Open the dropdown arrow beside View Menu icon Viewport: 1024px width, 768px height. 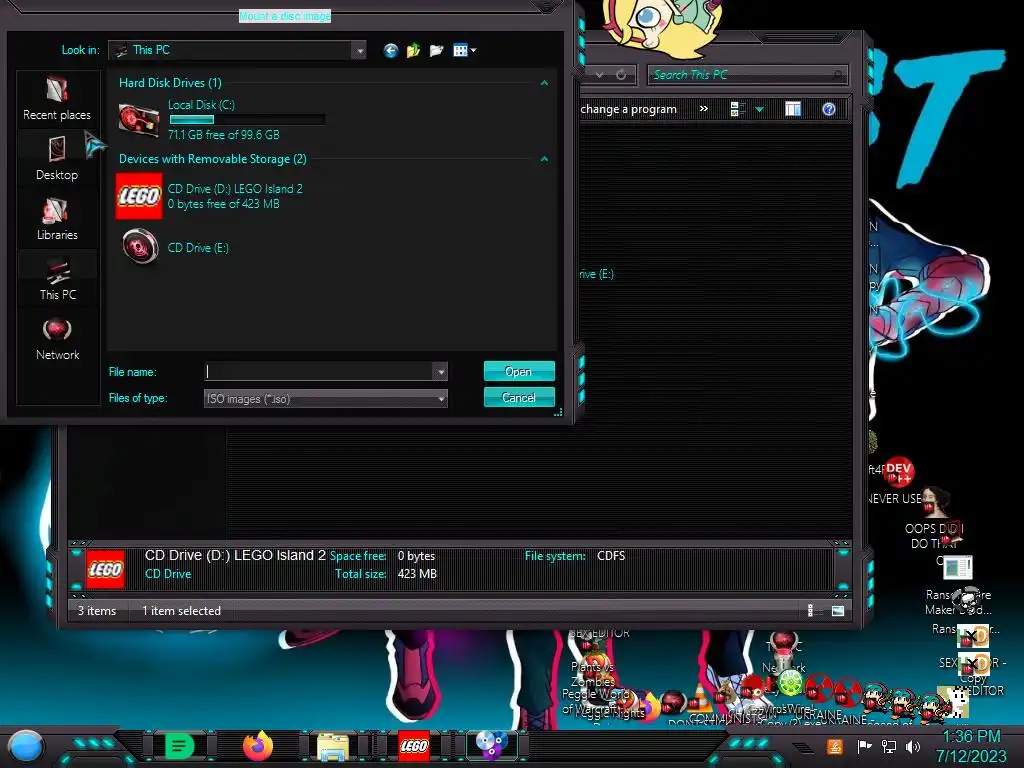(473, 50)
